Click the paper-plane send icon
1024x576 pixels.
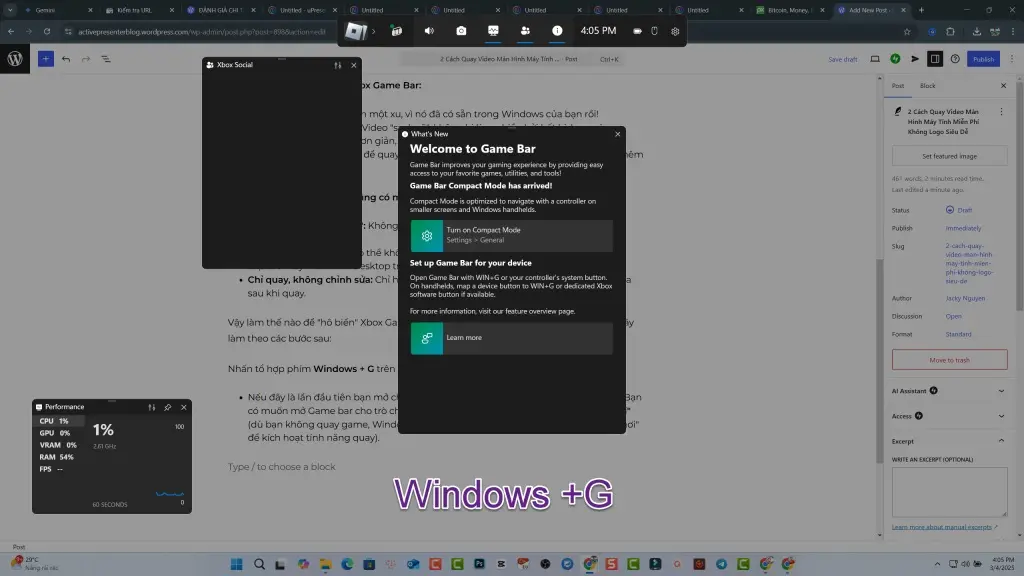tap(915, 59)
